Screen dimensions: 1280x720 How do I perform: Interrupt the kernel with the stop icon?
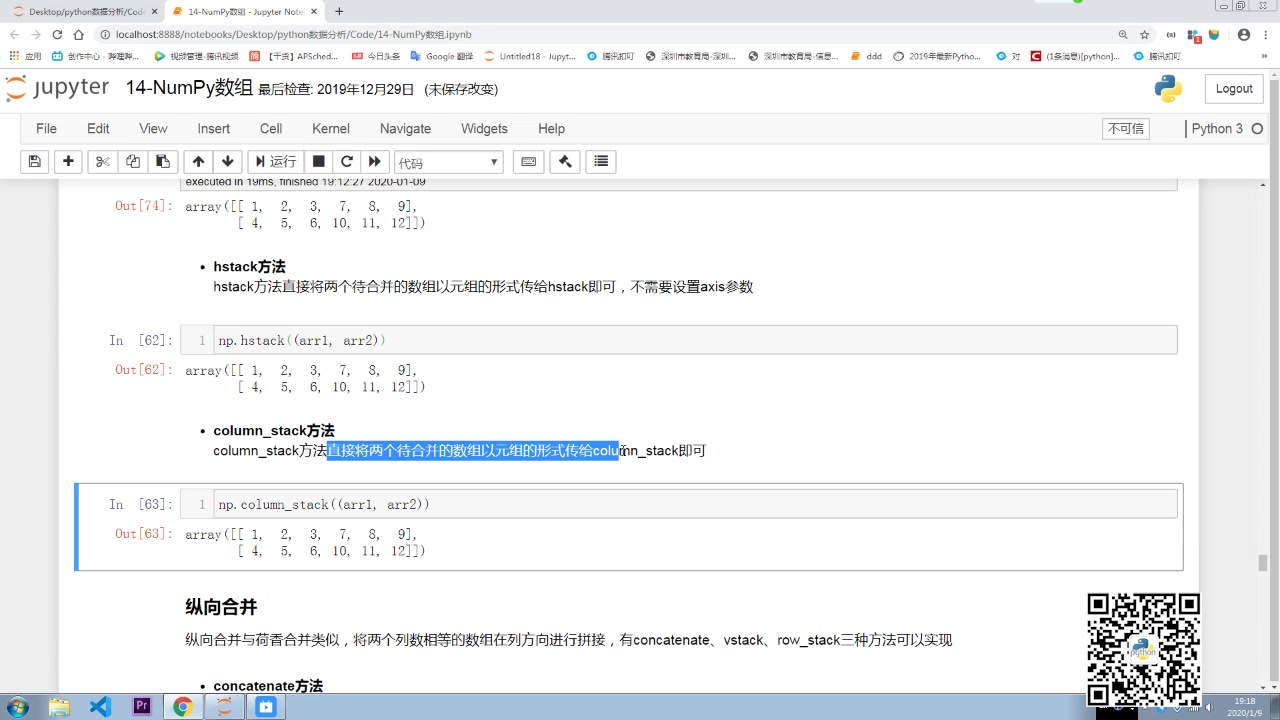point(318,161)
